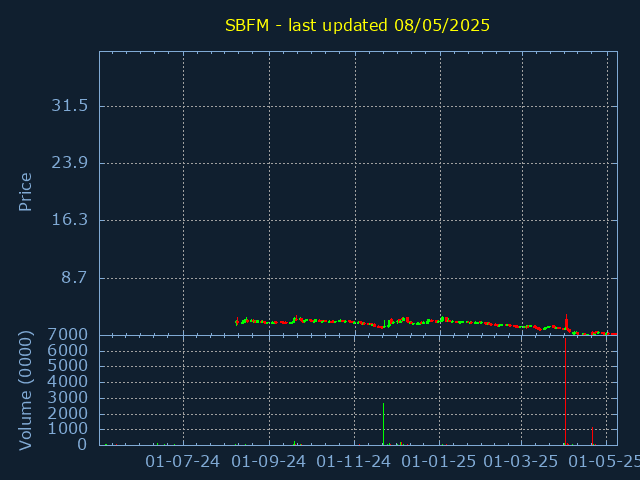Click the red price spike candle near April 2025
This screenshot has width=640, height=480.
[566, 322]
